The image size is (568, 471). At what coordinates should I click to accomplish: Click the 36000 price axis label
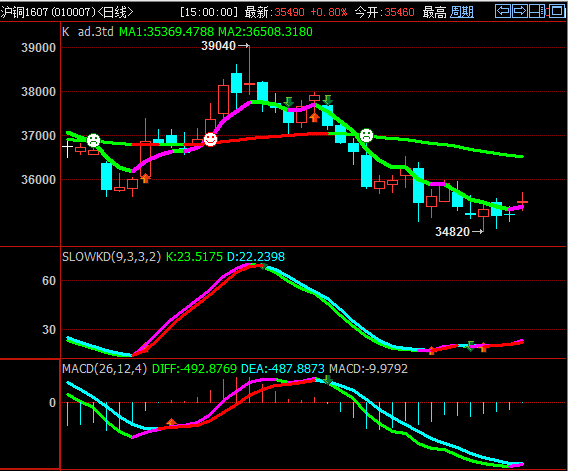tap(38, 180)
